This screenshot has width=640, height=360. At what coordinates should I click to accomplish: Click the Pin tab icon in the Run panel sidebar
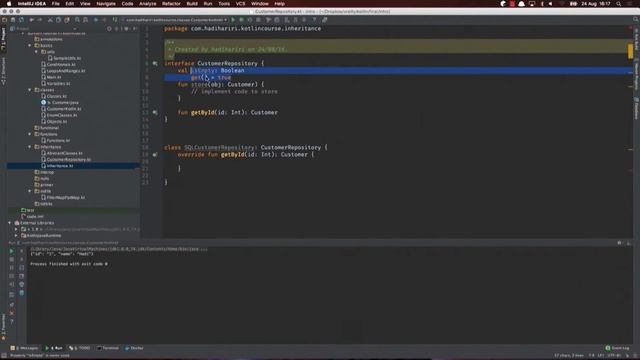tap(12, 304)
